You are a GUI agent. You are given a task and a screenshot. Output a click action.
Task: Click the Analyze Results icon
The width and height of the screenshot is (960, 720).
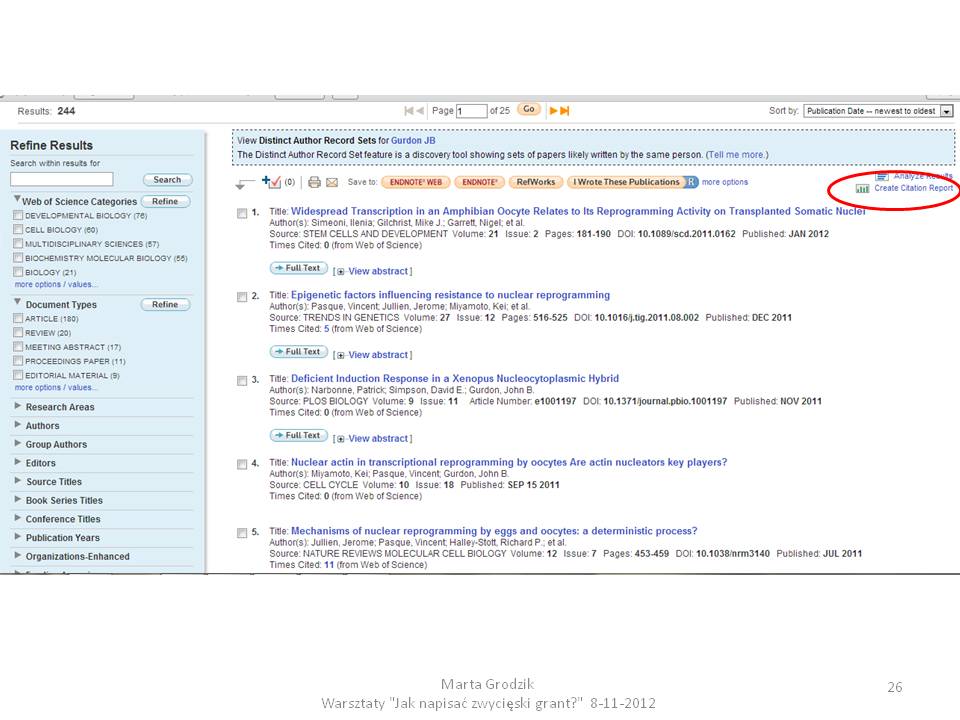tap(882, 176)
